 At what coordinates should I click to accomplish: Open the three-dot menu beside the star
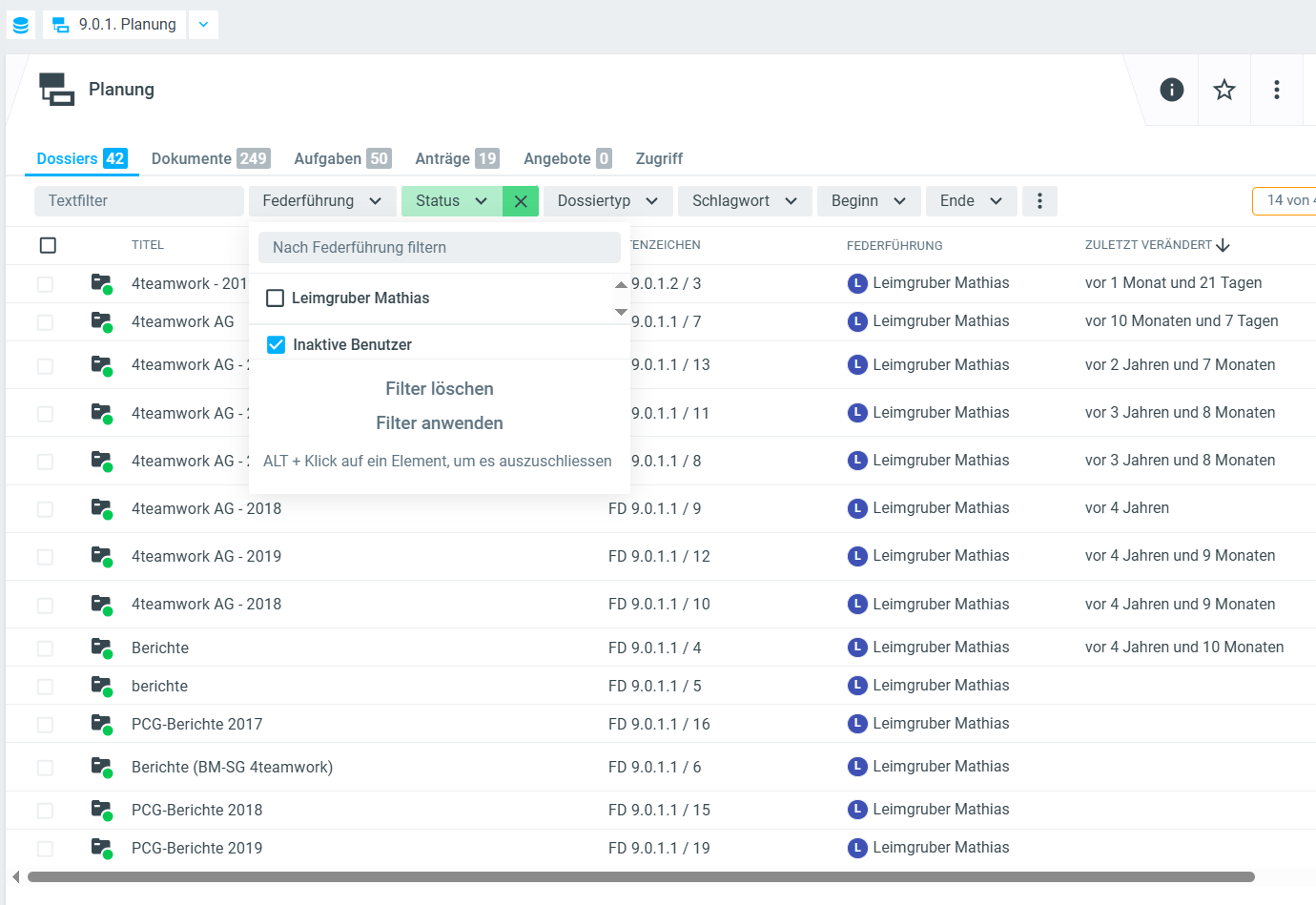pos(1276,90)
